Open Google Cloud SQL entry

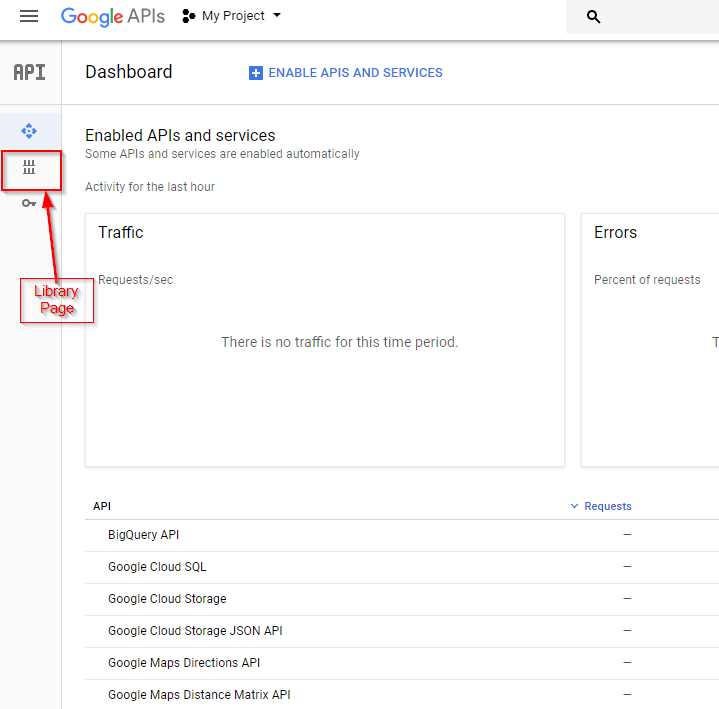point(157,567)
